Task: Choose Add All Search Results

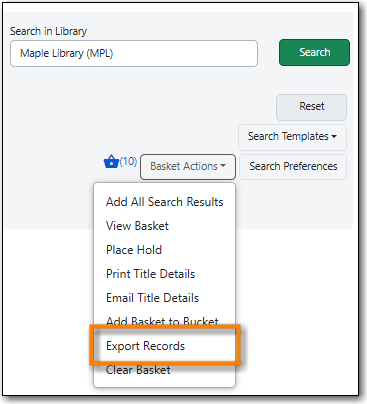Action: [x=165, y=202]
